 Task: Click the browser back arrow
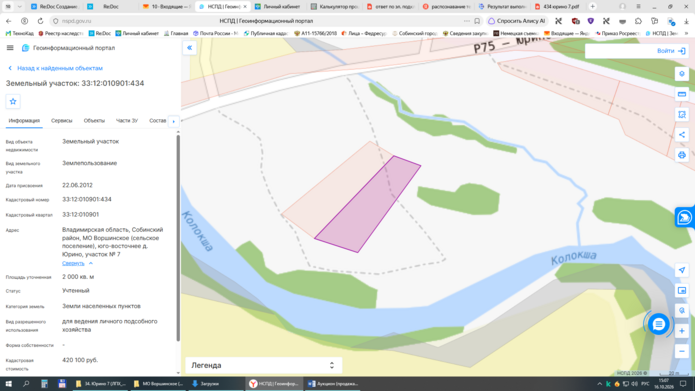(x=9, y=21)
